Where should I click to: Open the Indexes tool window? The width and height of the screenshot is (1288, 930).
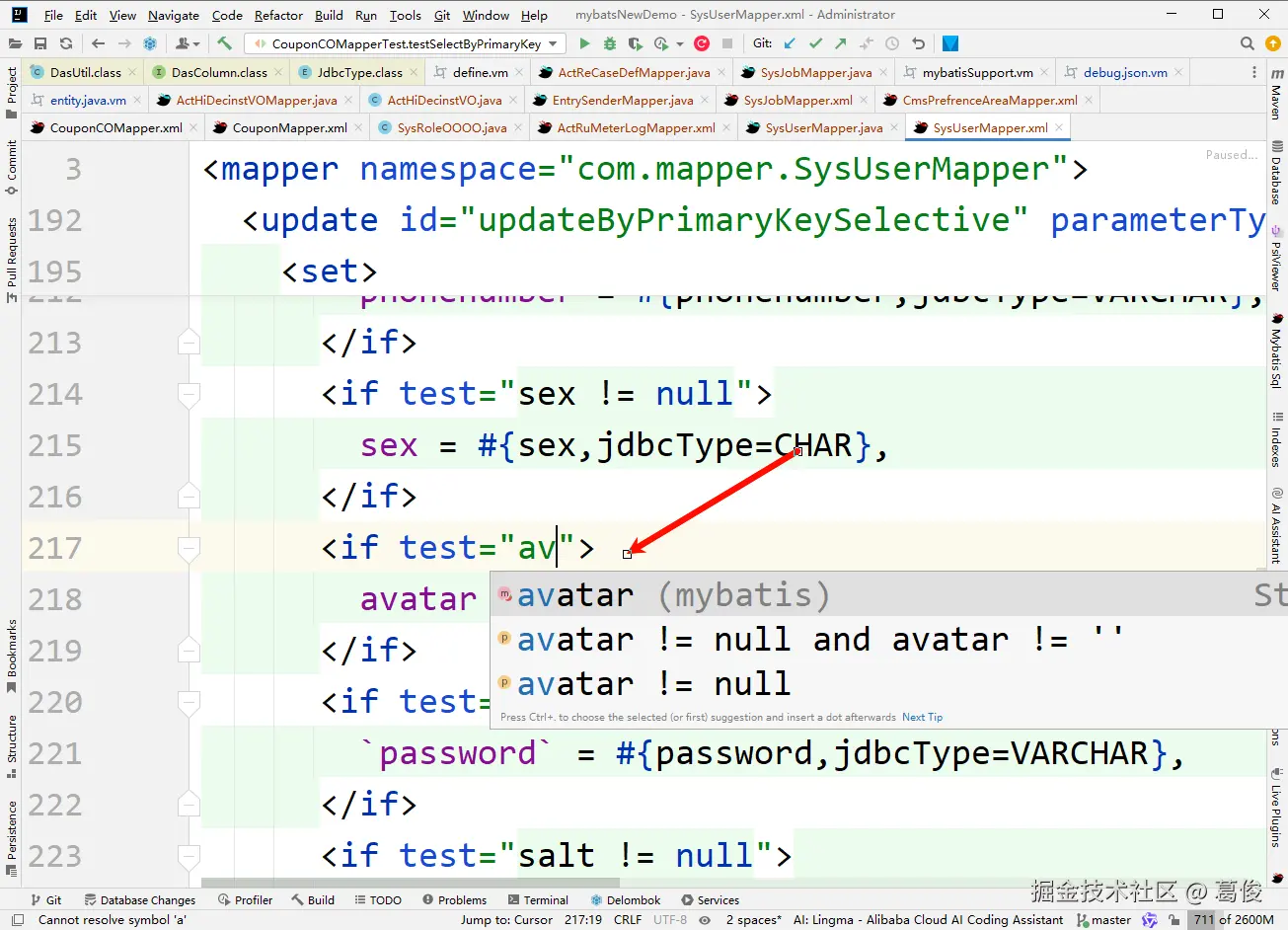pos(1277,438)
